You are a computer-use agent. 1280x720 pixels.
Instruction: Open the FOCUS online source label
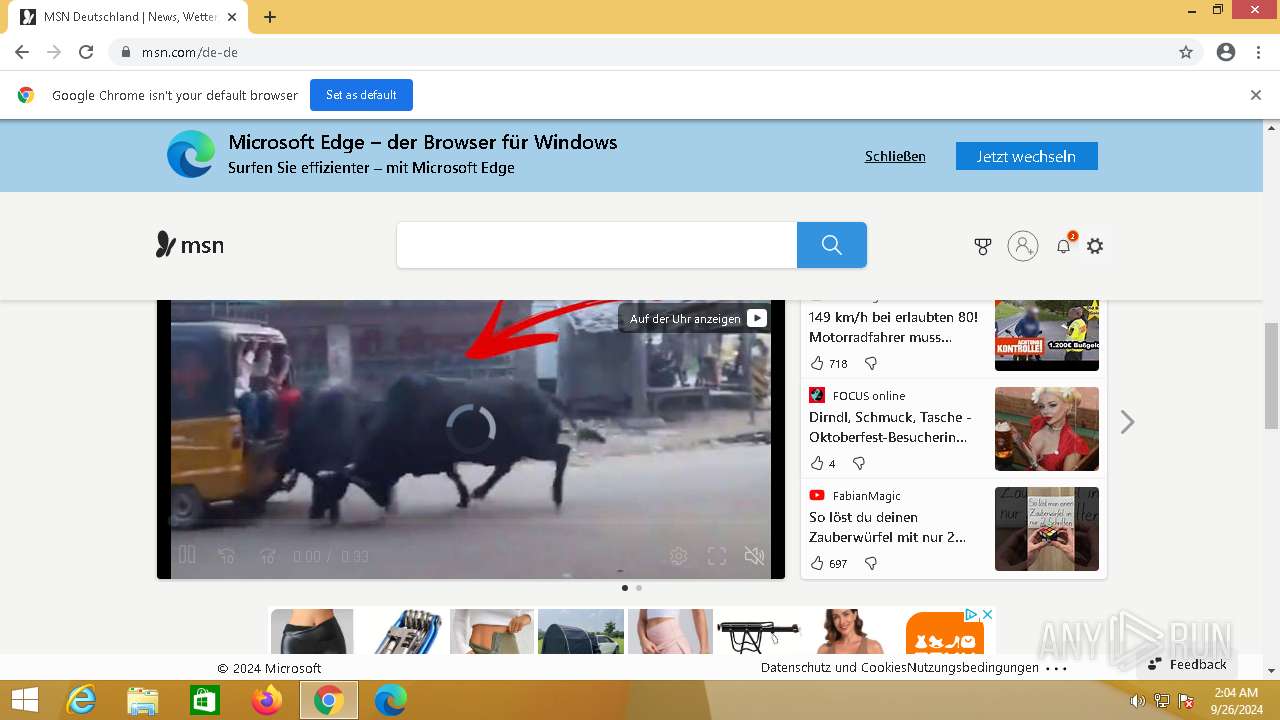point(868,396)
